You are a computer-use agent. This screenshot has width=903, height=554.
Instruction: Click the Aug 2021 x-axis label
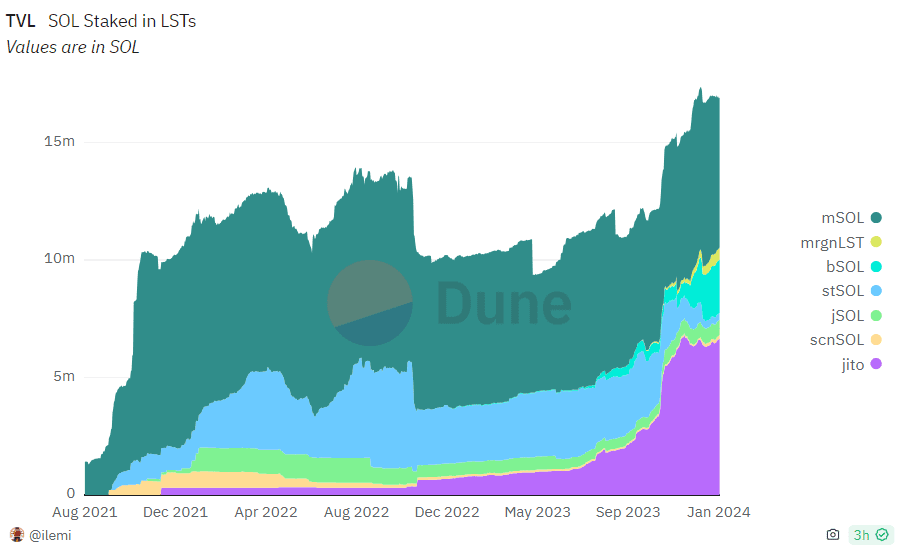click(x=85, y=512)
